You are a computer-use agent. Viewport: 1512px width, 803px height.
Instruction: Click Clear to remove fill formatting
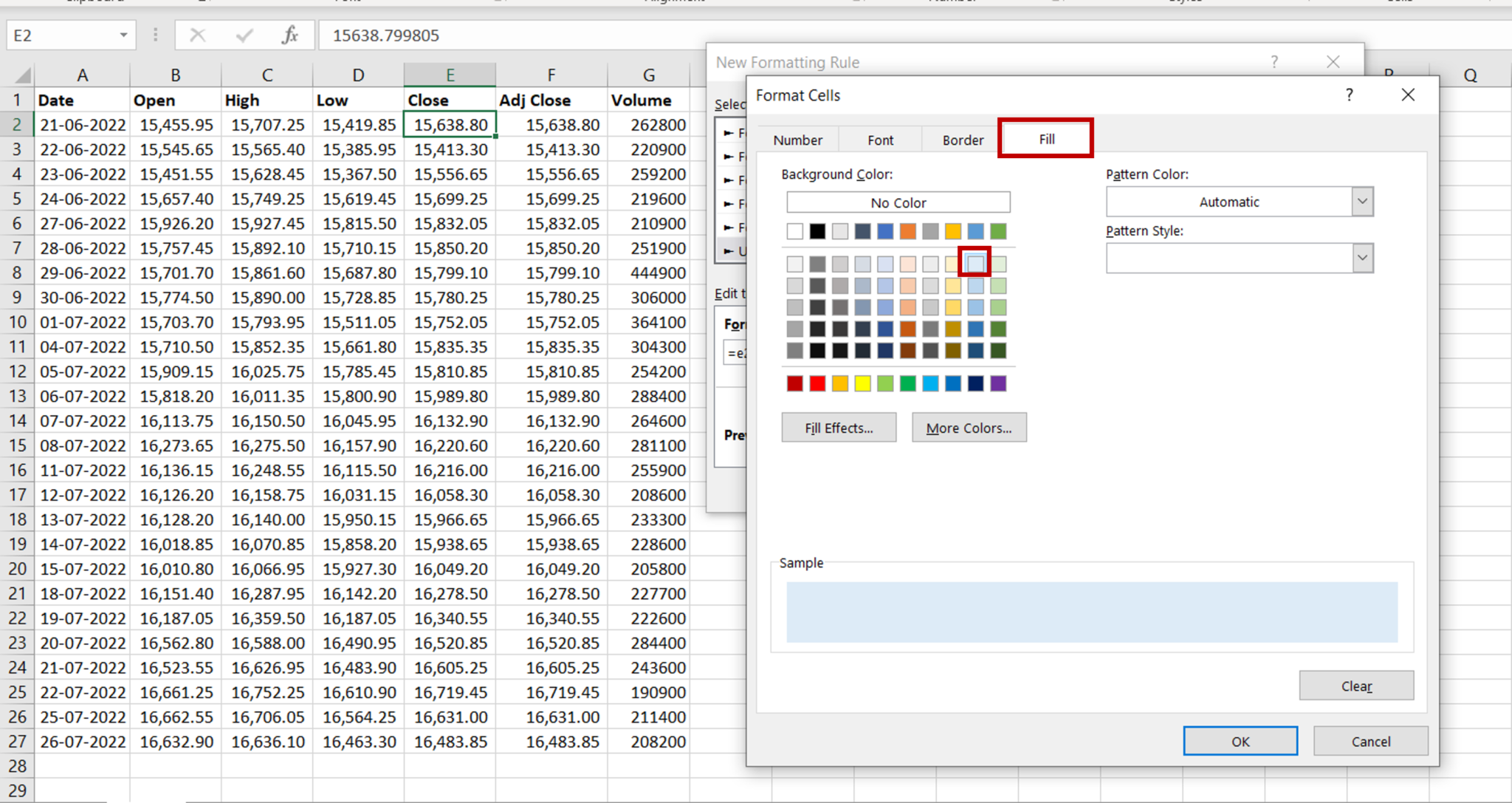tap(1358, 685)
